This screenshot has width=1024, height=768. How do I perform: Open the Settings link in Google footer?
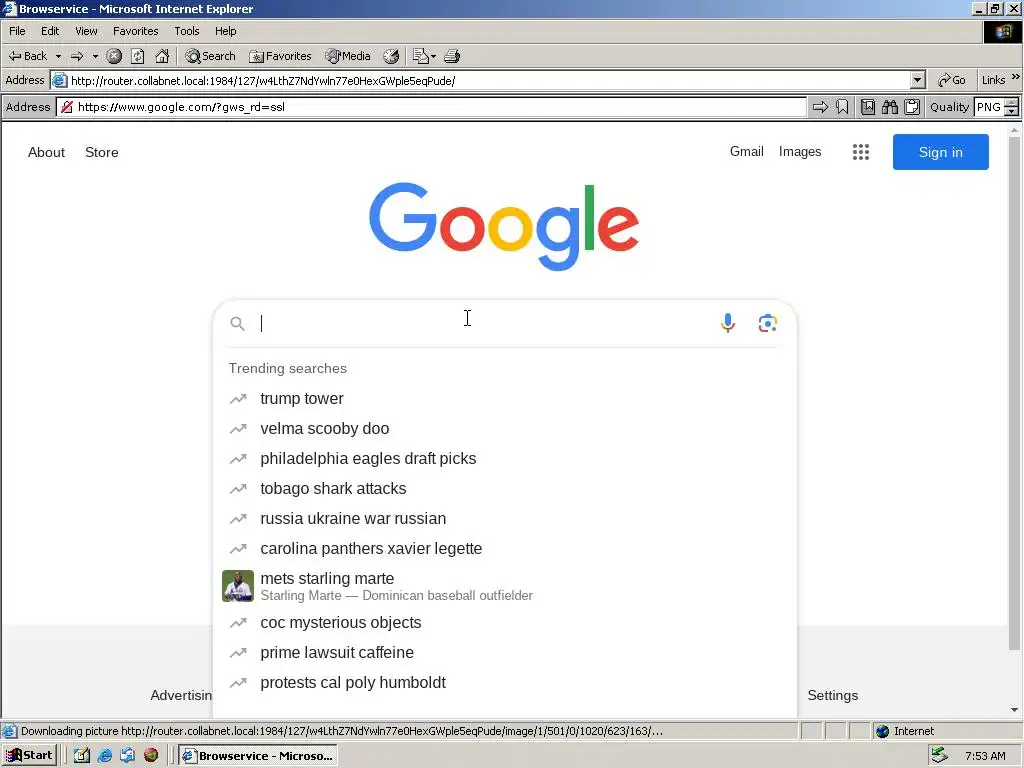(833, 696)
